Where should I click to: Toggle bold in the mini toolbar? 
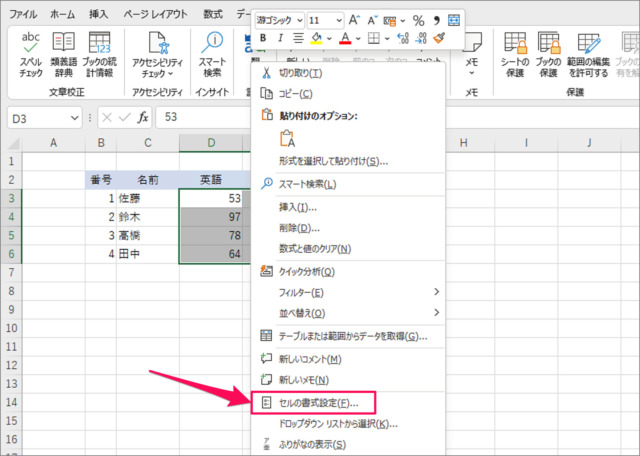click(263, 39)
